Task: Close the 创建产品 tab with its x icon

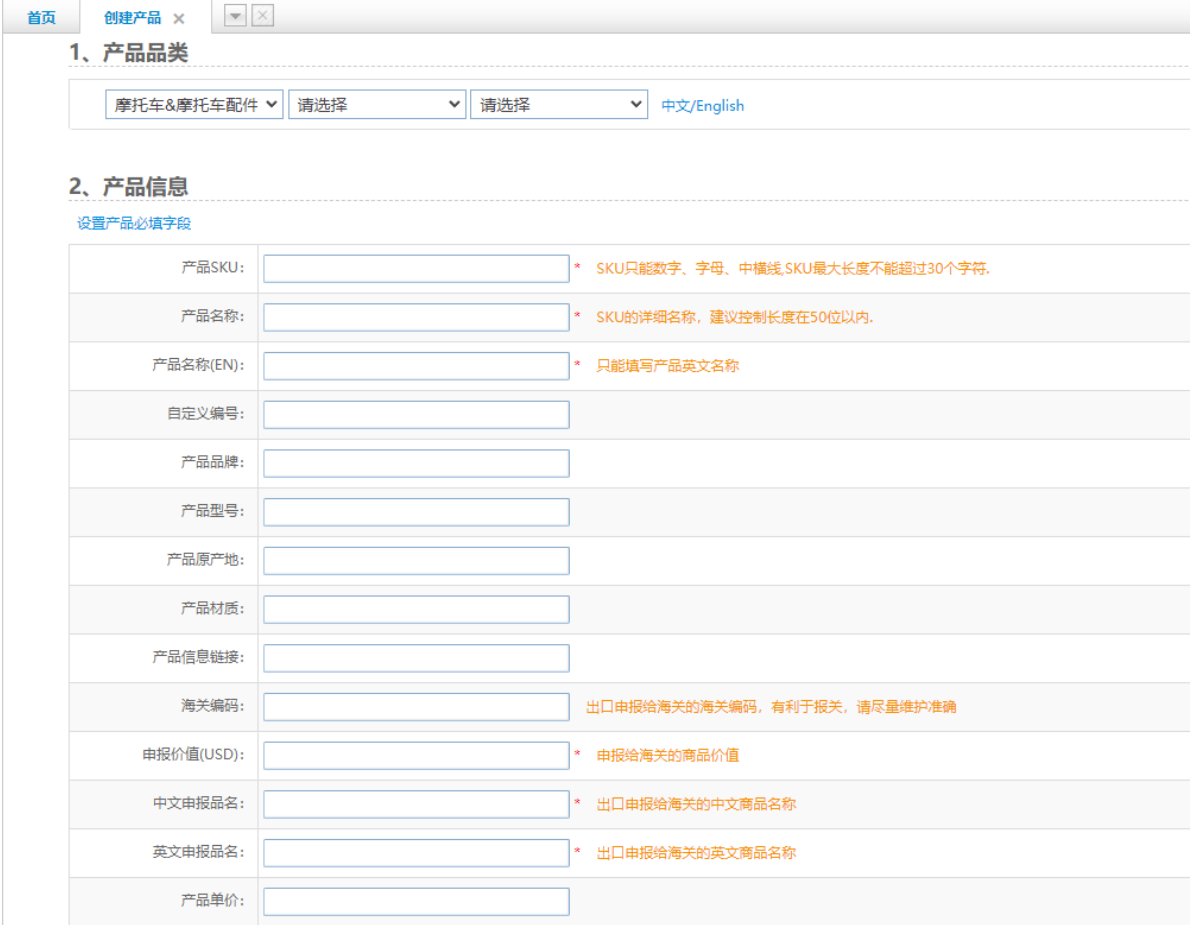Action: coord(179,19)
